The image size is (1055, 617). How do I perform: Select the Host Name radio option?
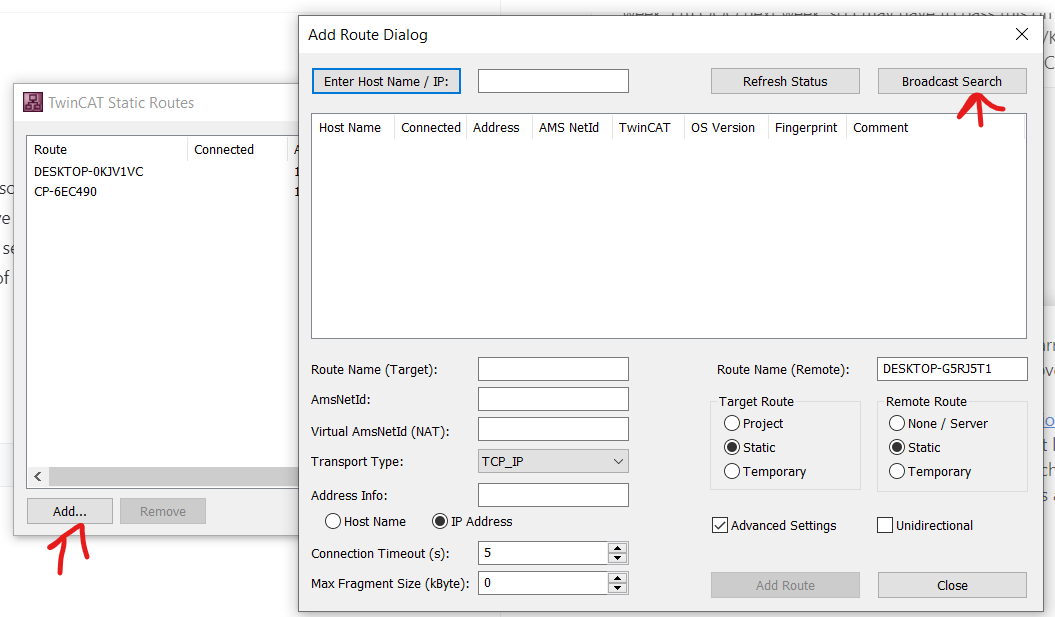point(334,521)
